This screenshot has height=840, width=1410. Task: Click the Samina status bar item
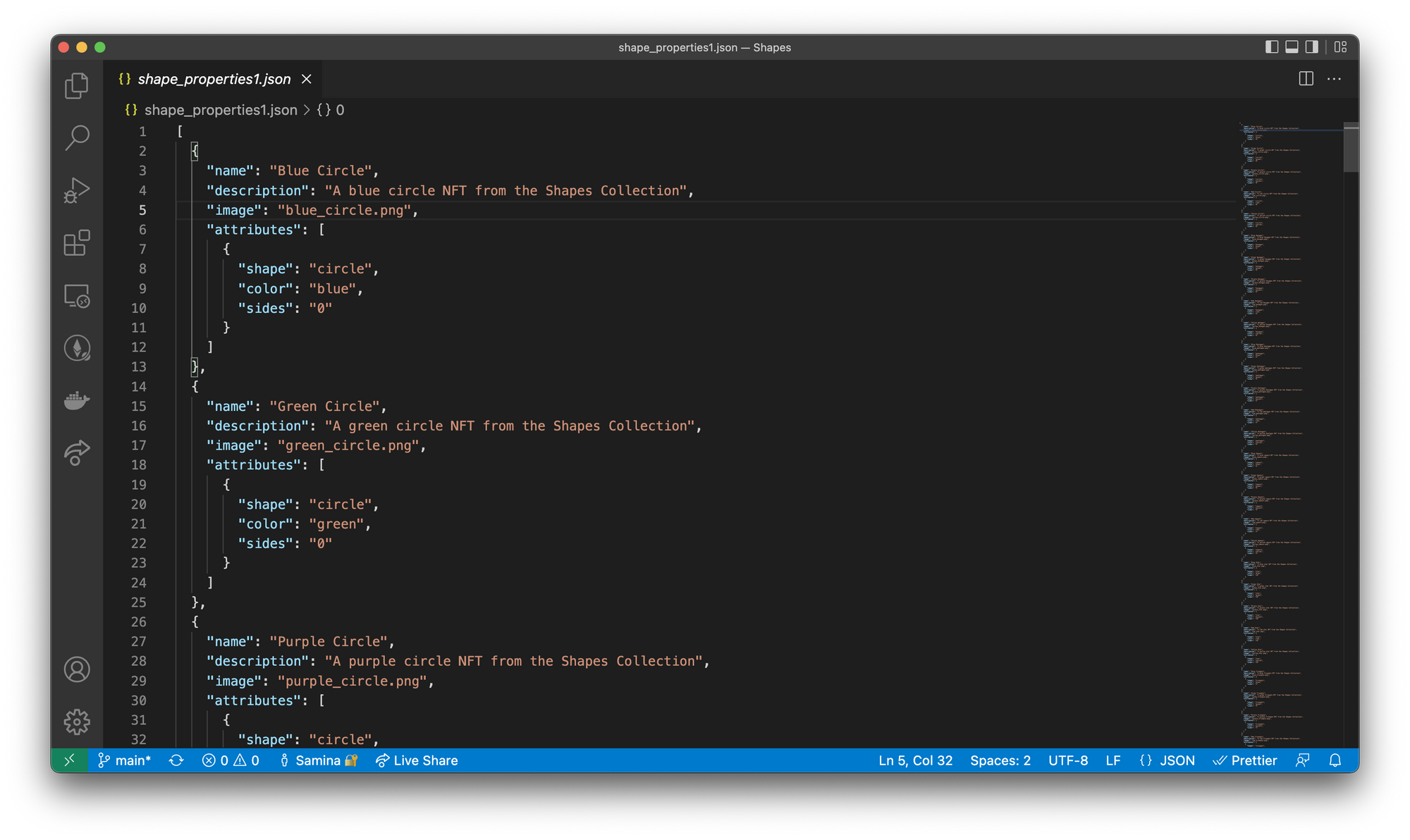[x=319, y=760]
